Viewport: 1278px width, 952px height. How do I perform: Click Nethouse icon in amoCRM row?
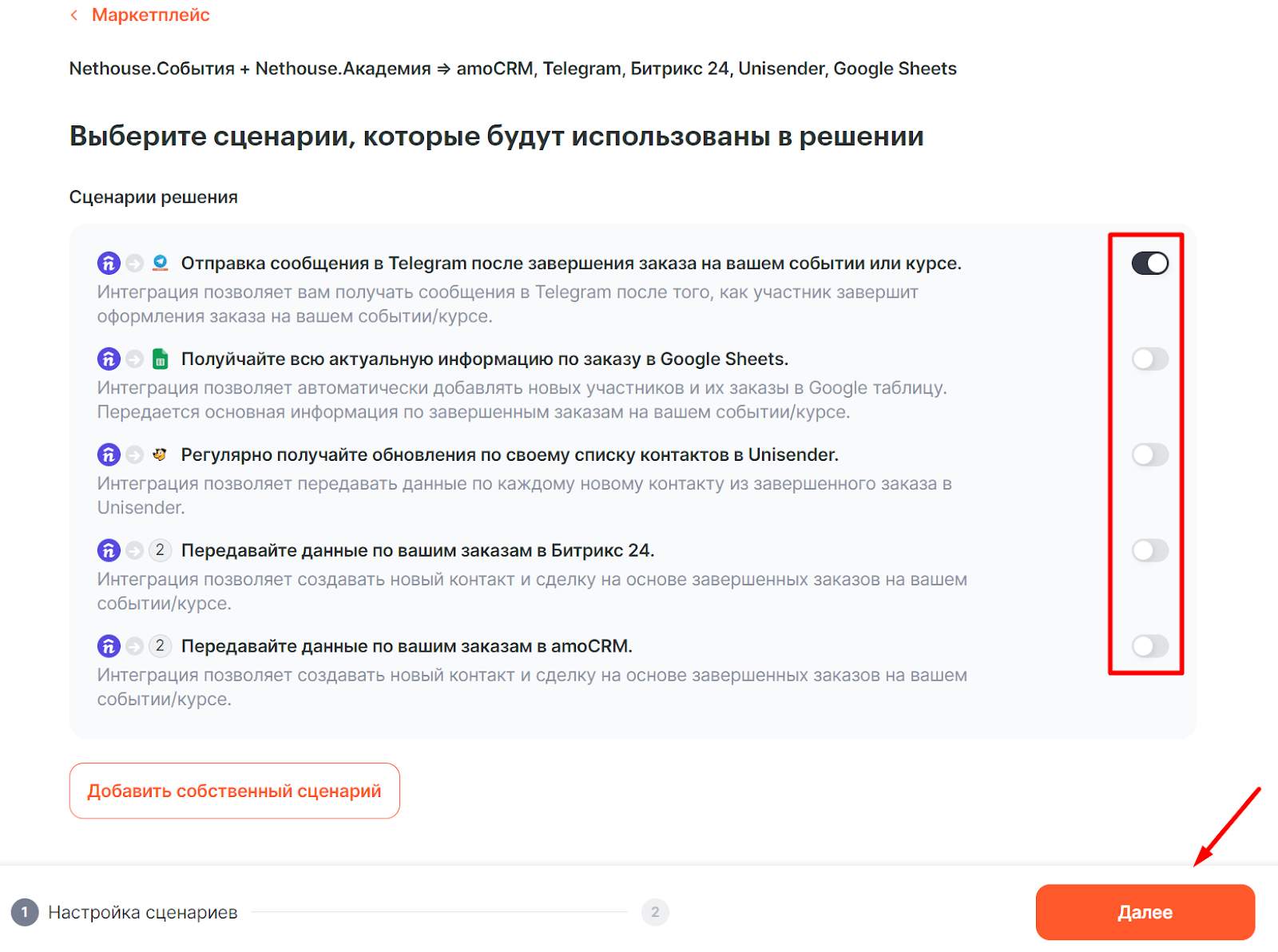click(x=109, y=646)
